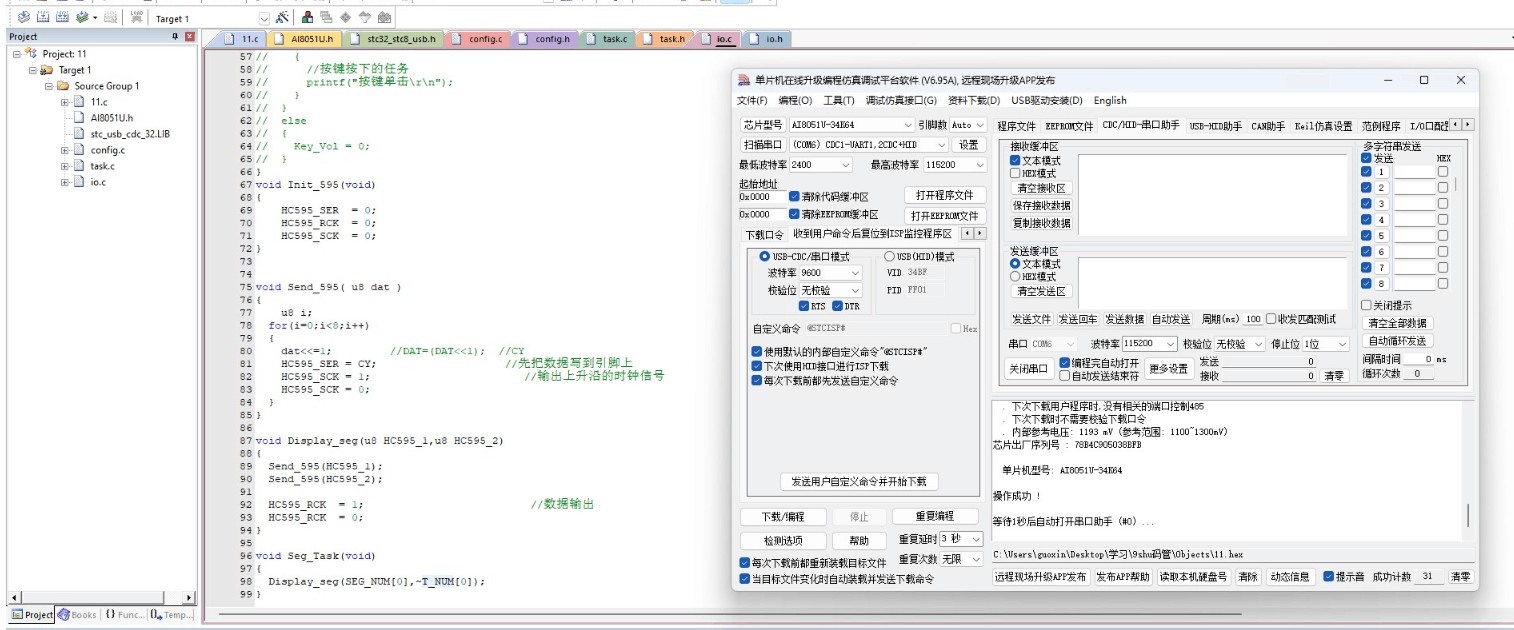Toggle the RTS checkbox
Image resolution: width=1514 pixels, height=630 pixels.
[804, 306]
